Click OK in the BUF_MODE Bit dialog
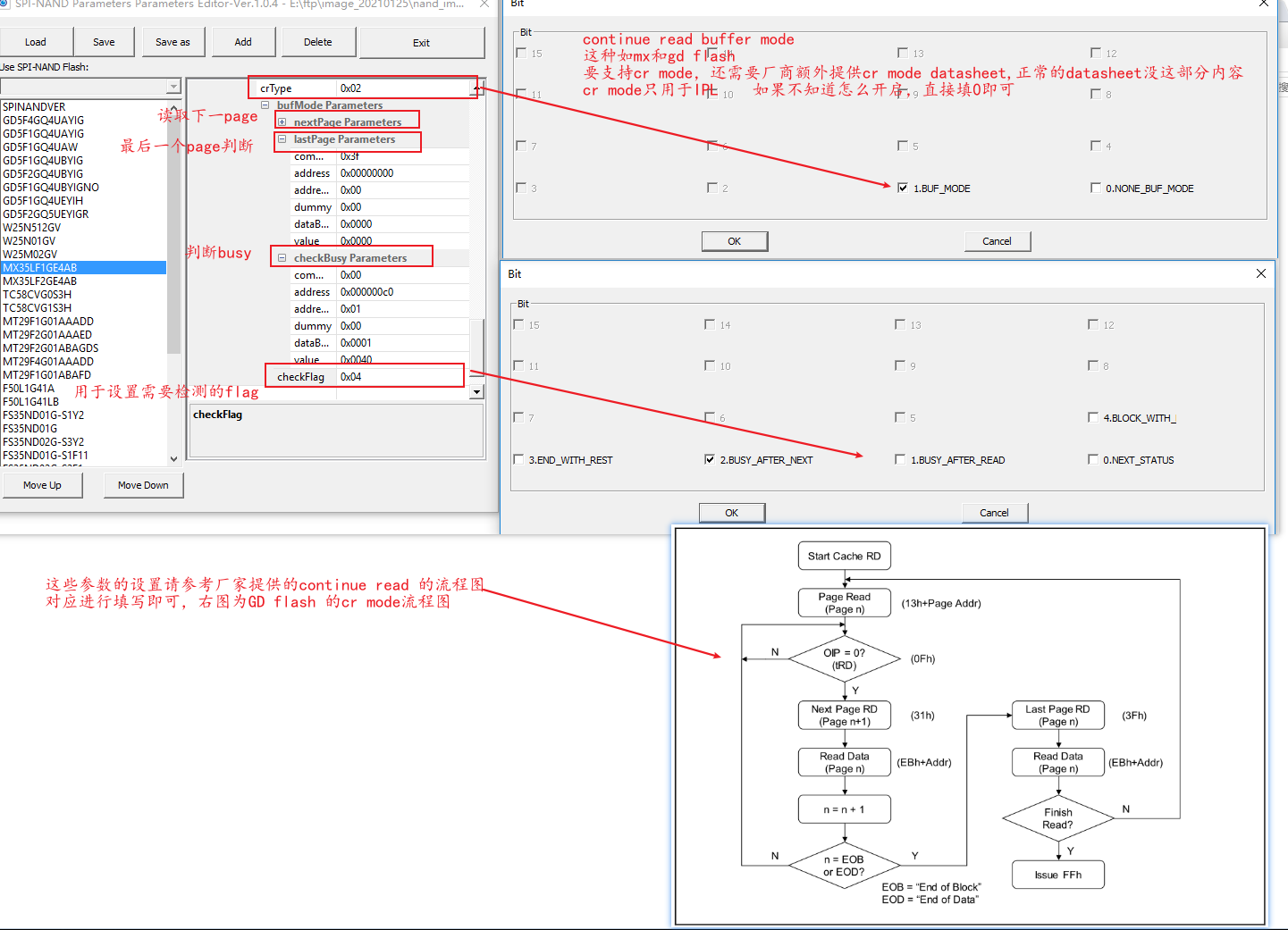Screen dimensions: 1288x930 point(734,241)
